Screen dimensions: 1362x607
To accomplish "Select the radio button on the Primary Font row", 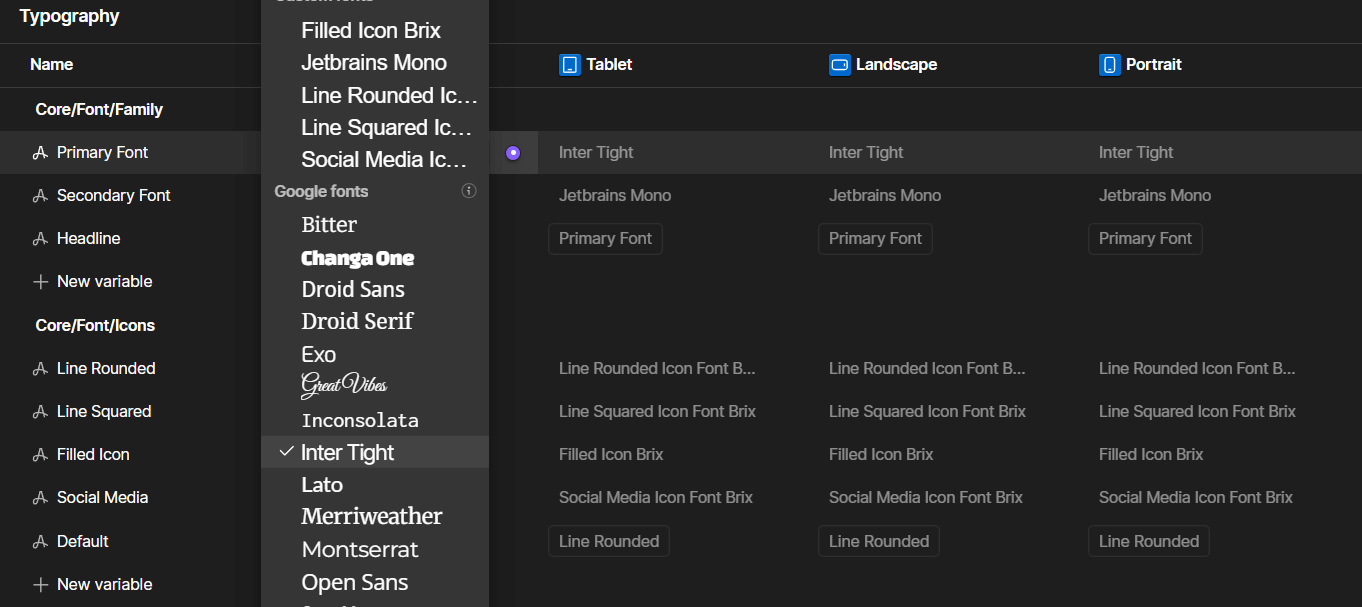I will coord(513,152).
